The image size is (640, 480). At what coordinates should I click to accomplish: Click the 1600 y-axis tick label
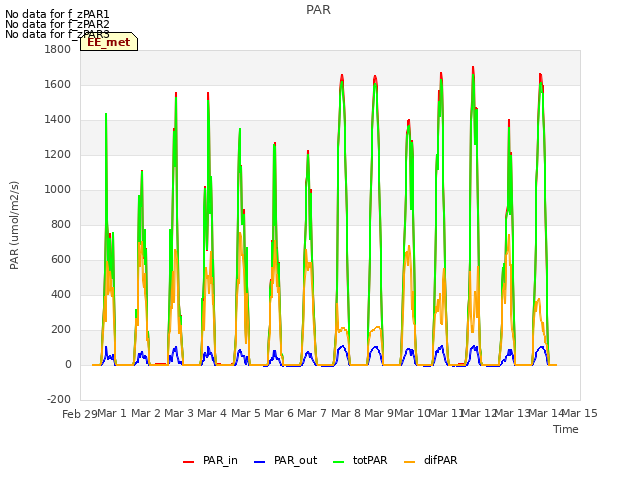[58, 84]
